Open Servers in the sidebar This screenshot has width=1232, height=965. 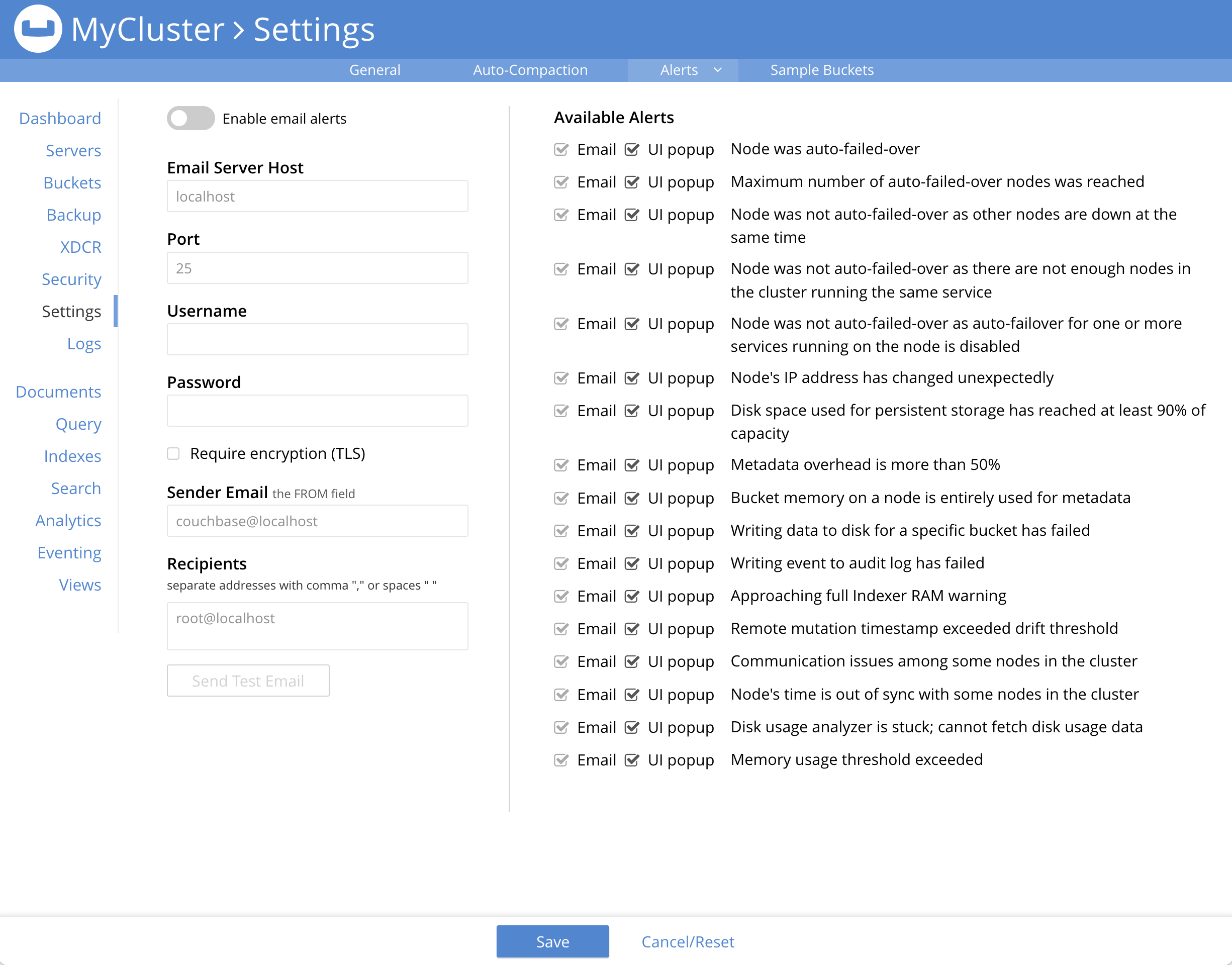[x=73, y=151]
